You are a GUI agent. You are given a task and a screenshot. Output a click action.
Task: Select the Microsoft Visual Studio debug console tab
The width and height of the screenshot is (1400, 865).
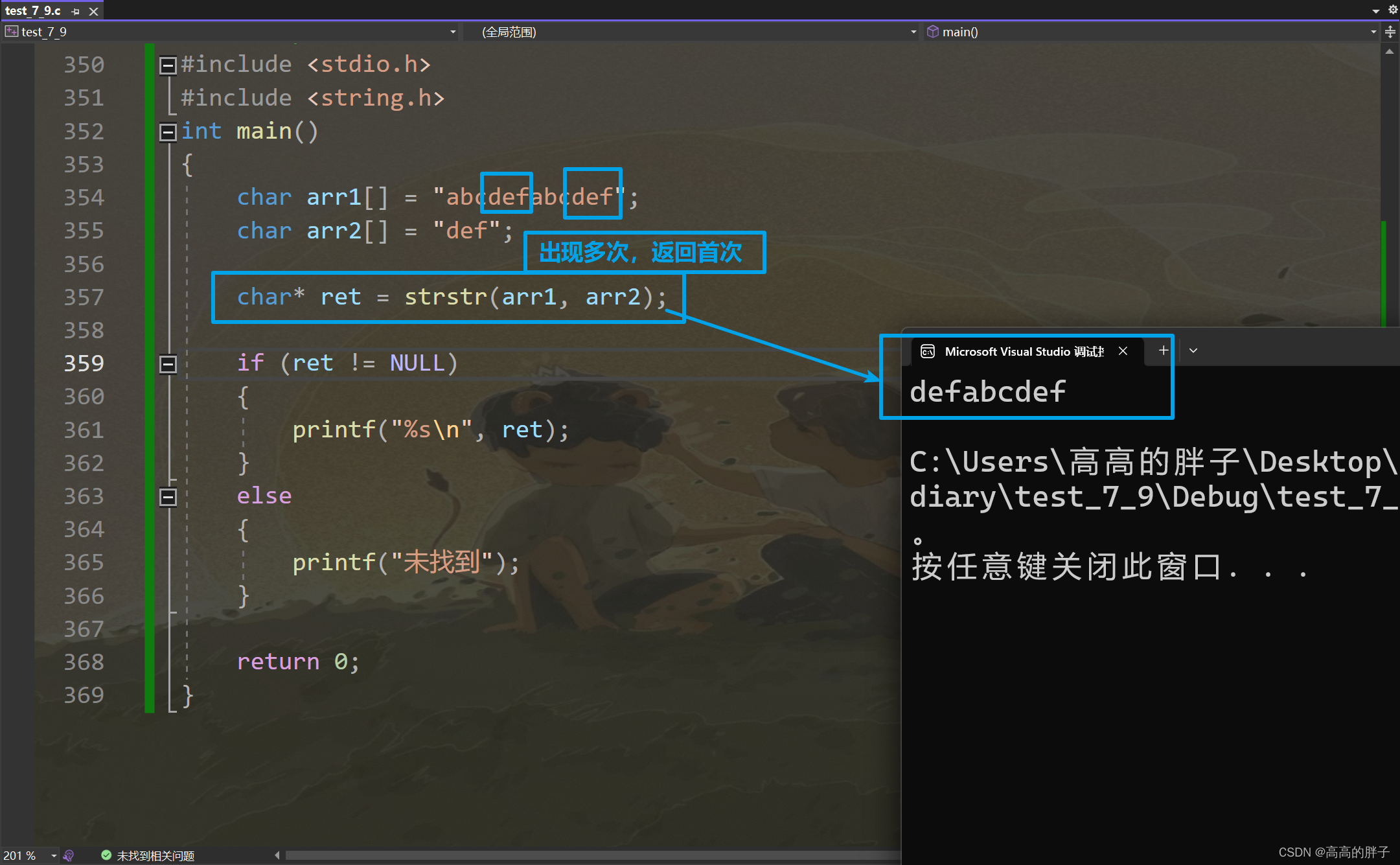1024,351
